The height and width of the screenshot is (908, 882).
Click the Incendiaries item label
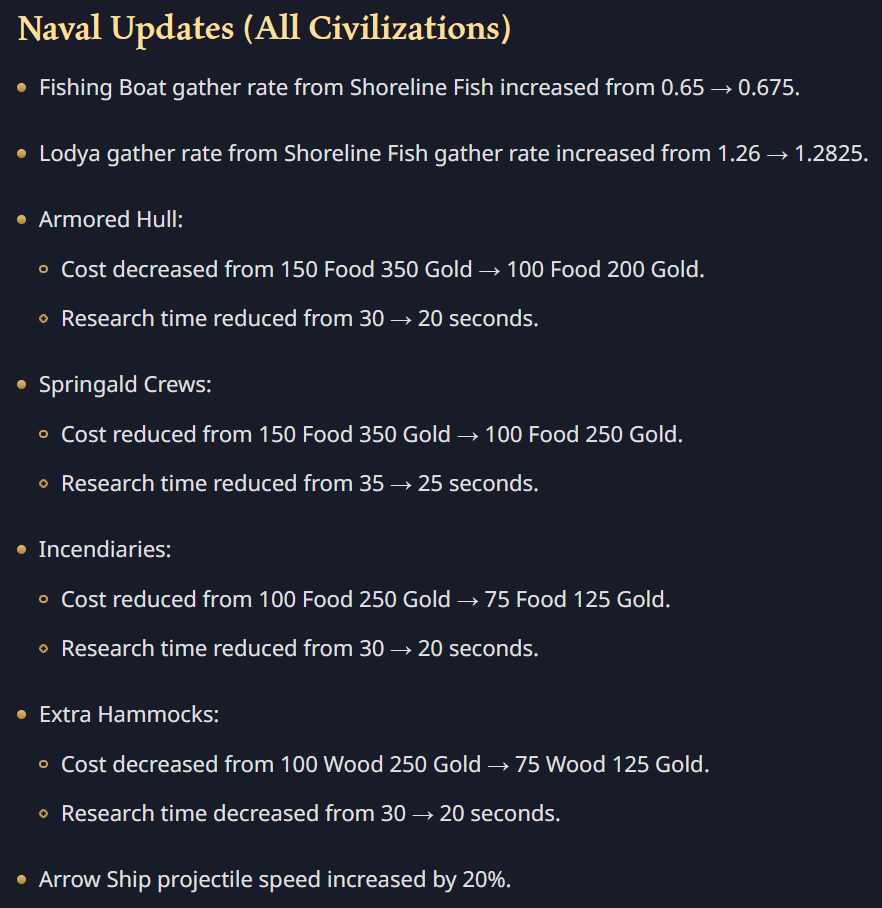point(105,550)
